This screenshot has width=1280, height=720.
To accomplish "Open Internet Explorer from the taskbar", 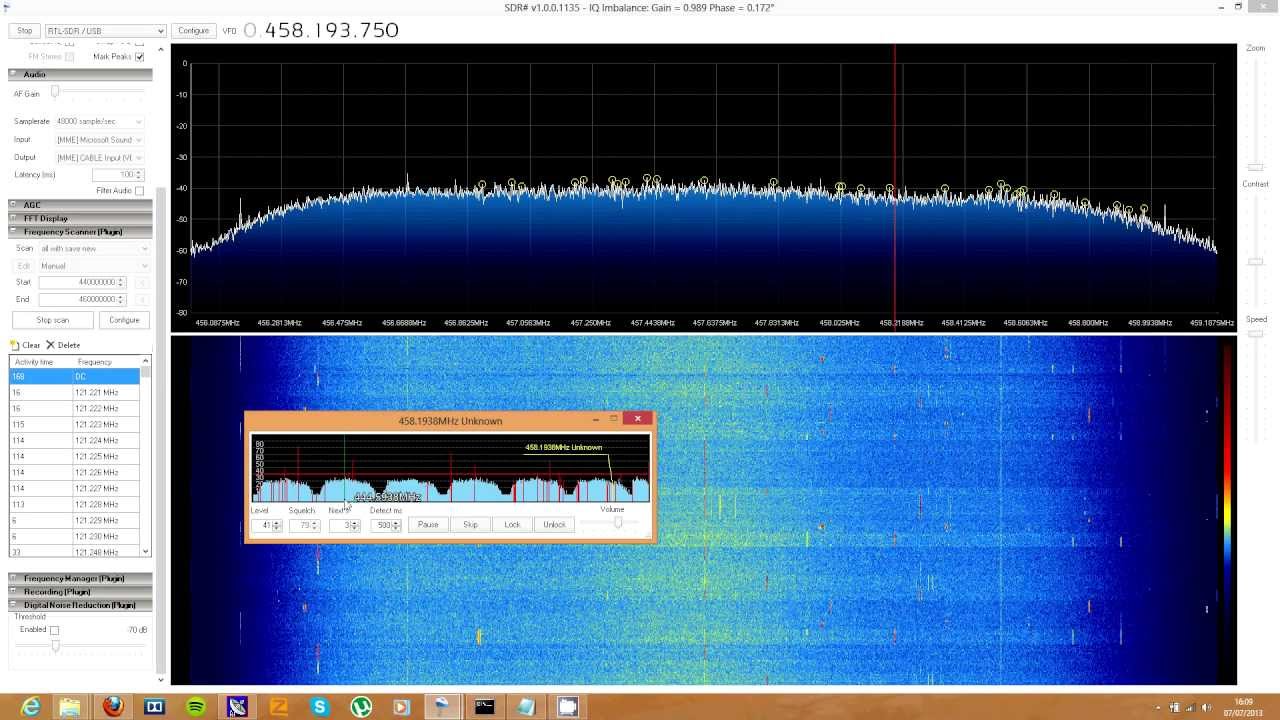I will (30, 707).
